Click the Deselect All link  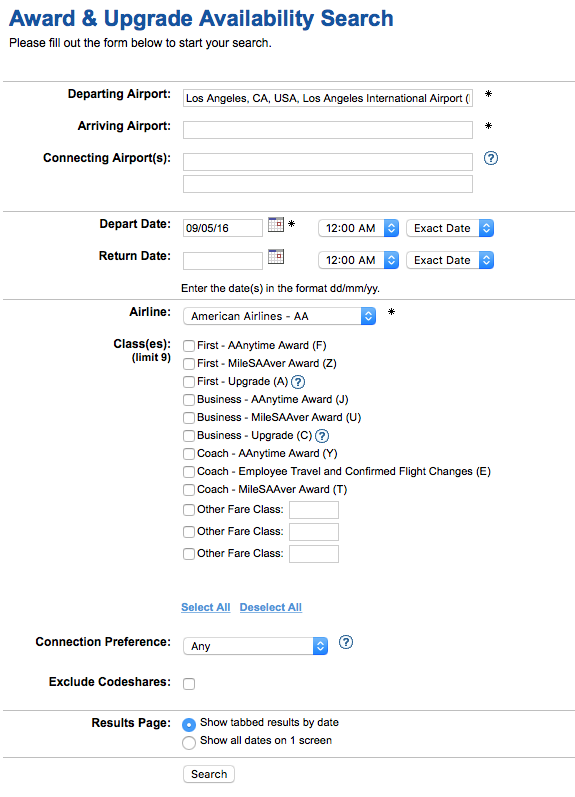point(271,607)
